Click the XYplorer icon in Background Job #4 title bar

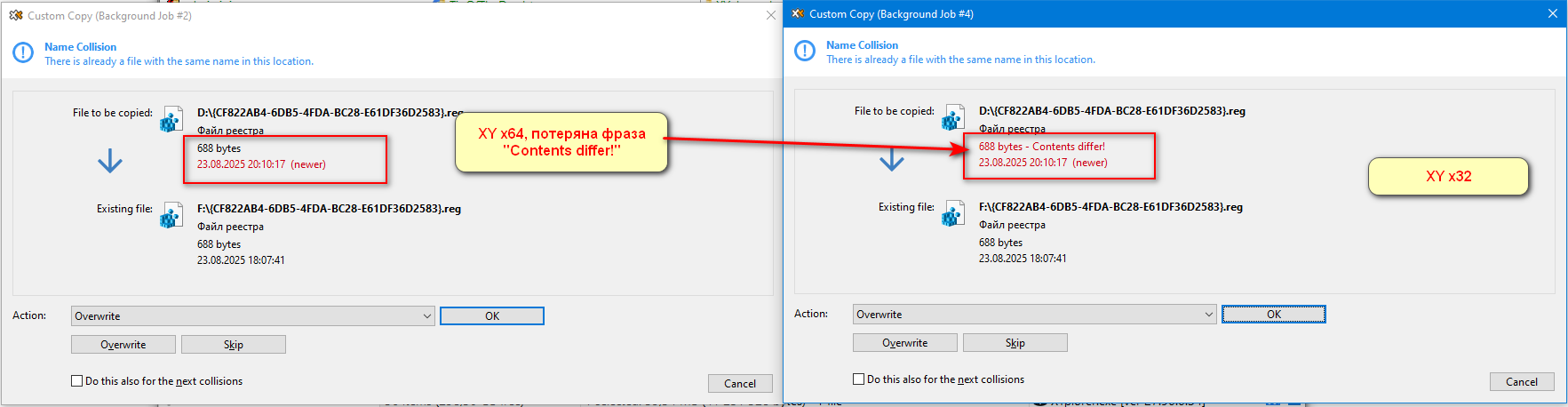pos(798,13)
